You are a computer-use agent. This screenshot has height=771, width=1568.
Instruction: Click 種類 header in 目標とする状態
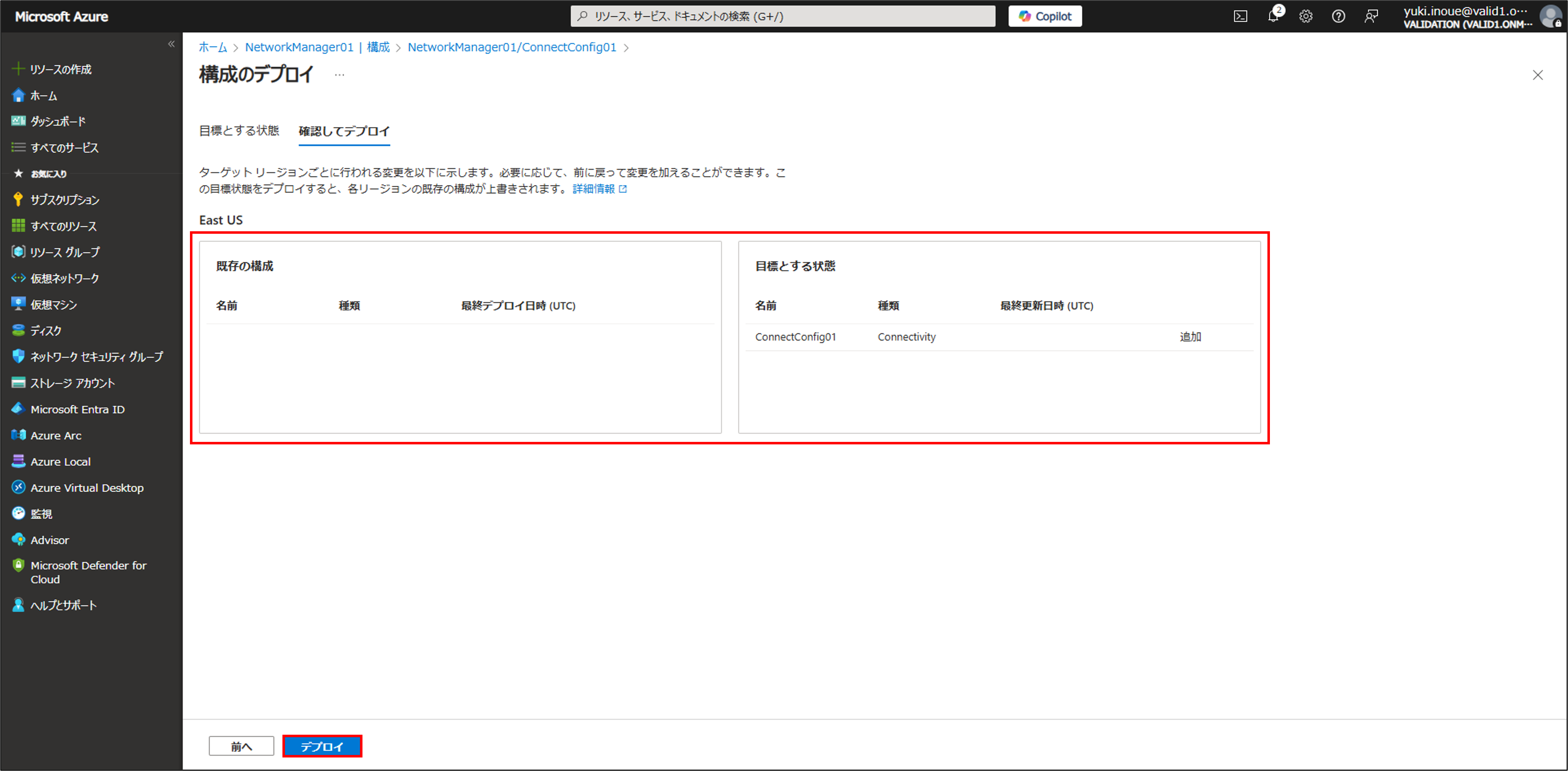888,306
